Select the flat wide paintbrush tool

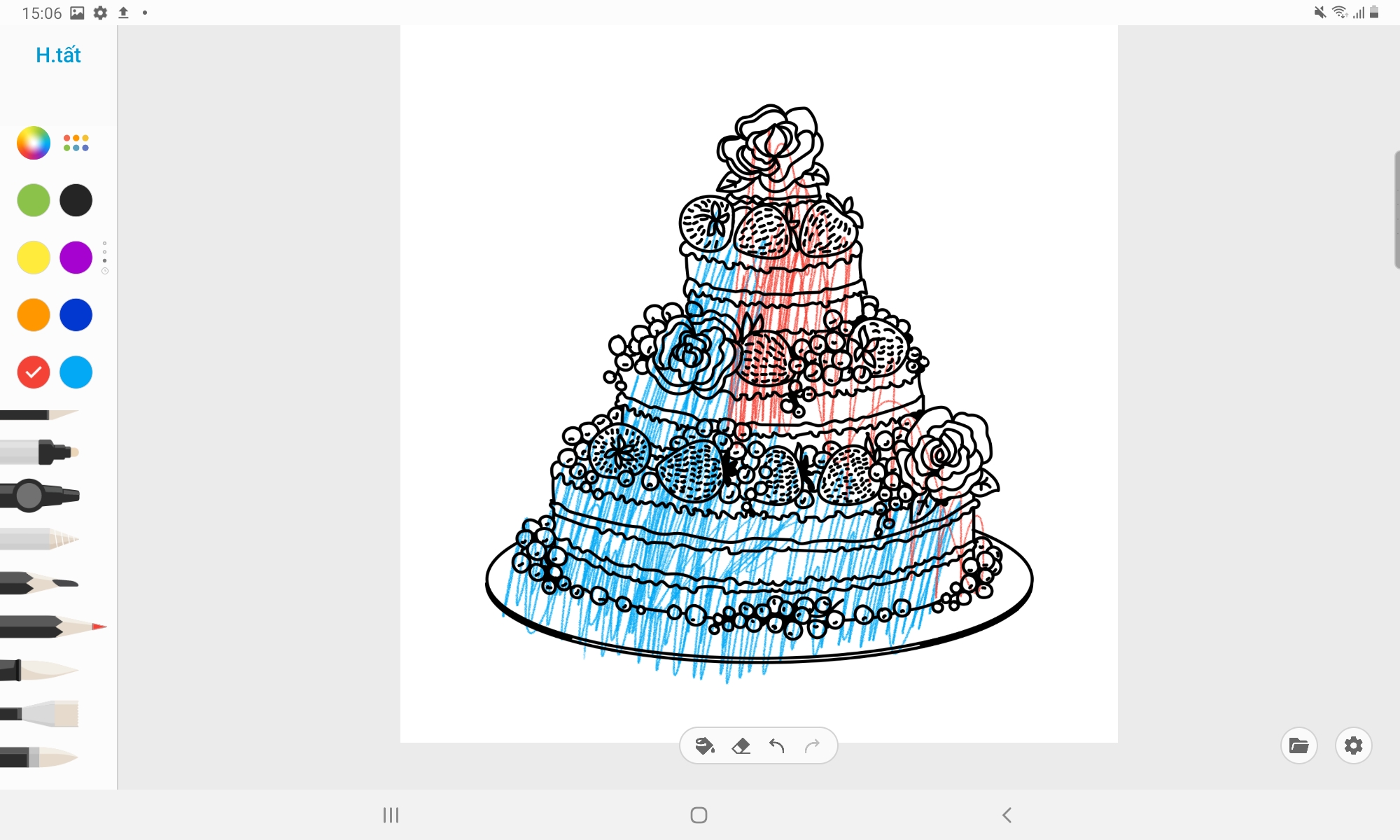39,714
